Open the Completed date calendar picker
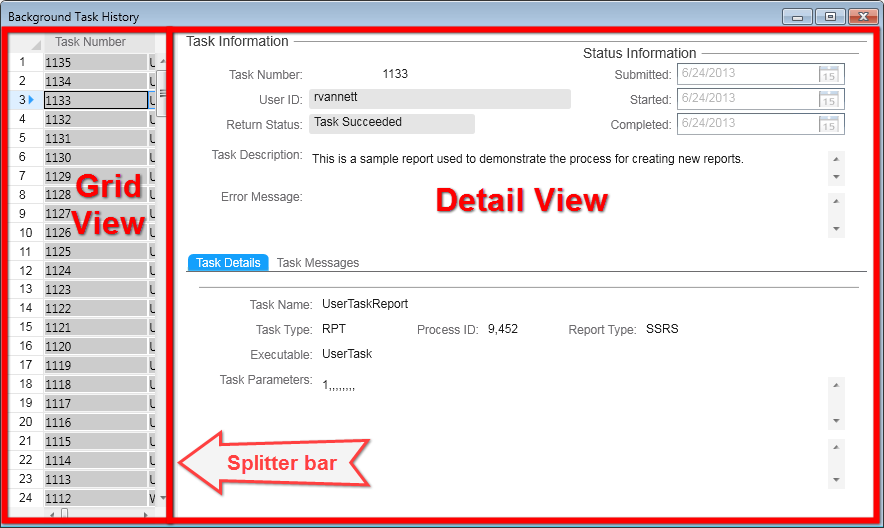This screenshot has width=884, height=528. tap(828, 124)
